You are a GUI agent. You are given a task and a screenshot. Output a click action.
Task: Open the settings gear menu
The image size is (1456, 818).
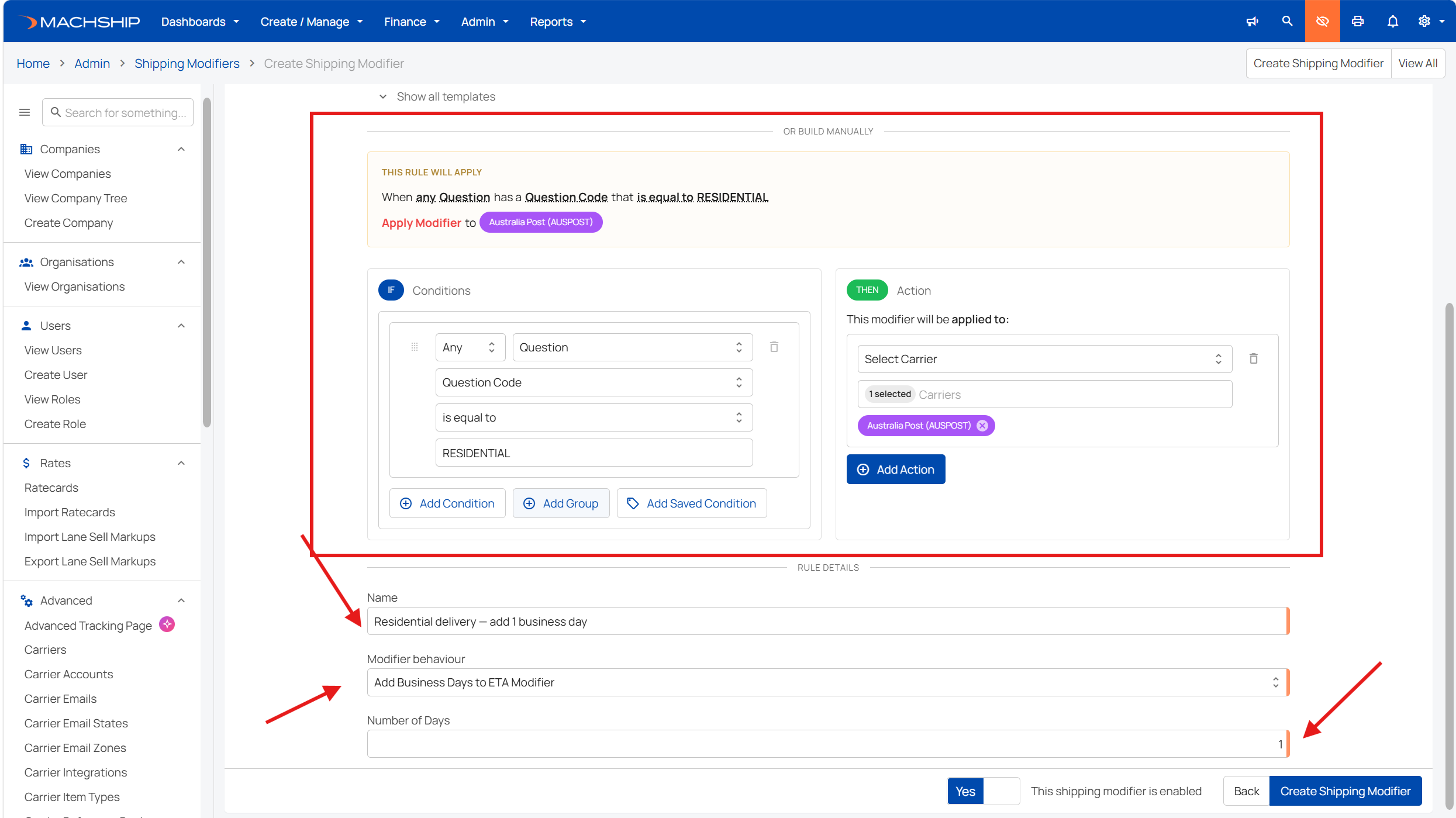pos(1430,22)
